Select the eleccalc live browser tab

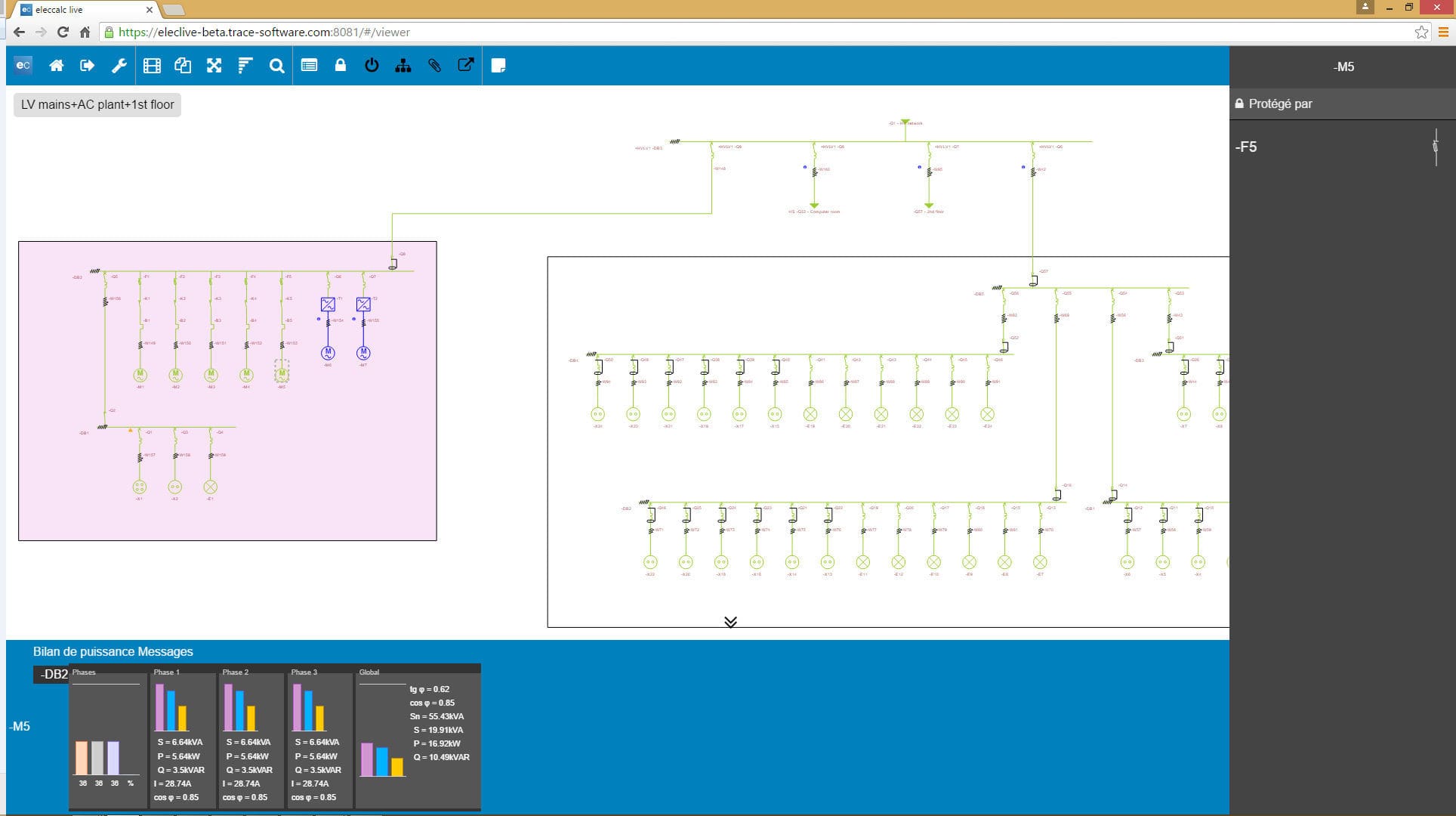click(85, 10)
